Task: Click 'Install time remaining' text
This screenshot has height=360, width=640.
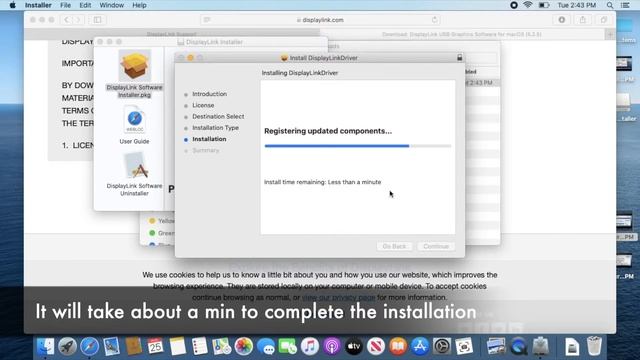Action: 322,182
